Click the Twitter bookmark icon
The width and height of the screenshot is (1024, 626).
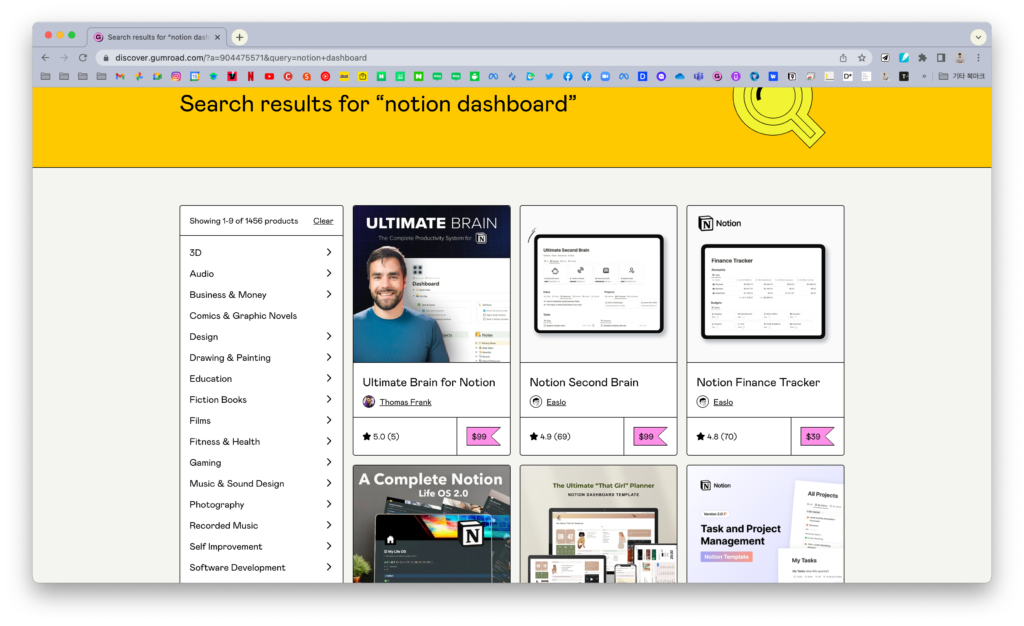click(549, 76)
